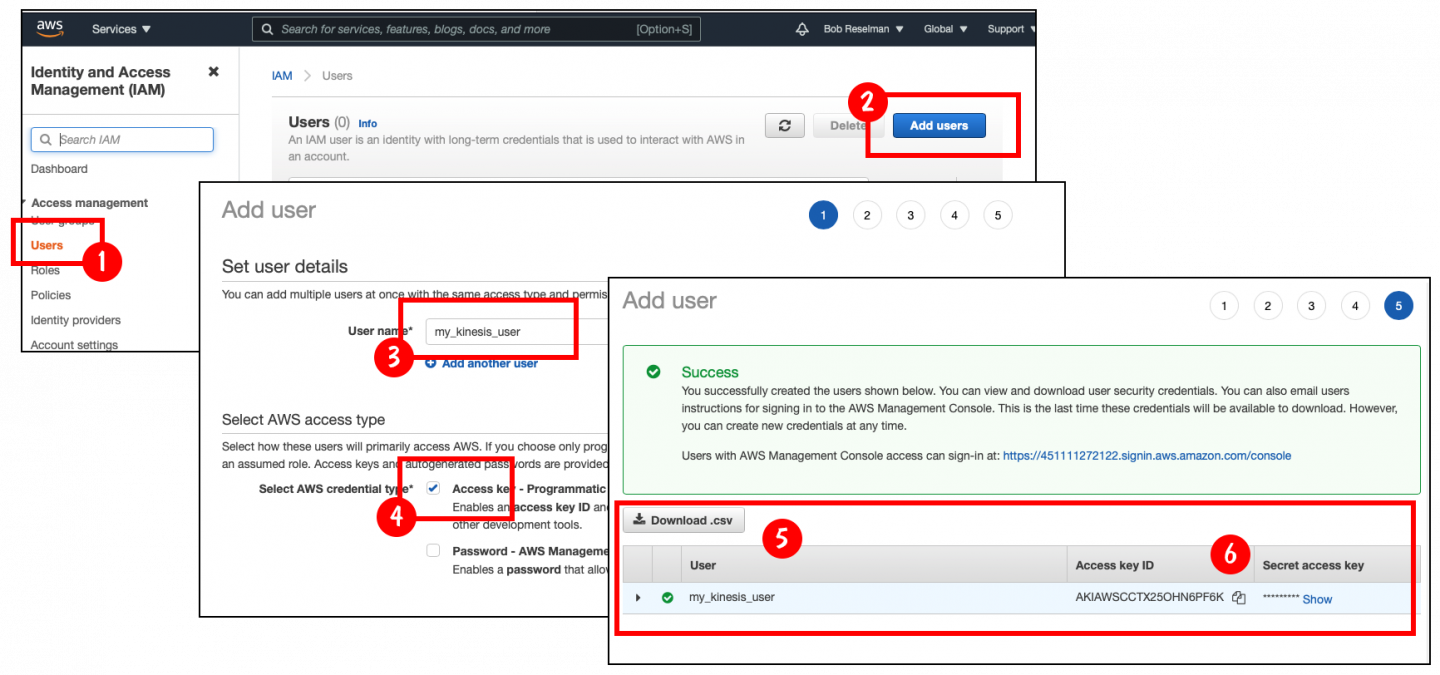Open the AWS console sign-in URL
Image resolution: width=1440 pixels, height=675 pixels.
[1146, 456]
